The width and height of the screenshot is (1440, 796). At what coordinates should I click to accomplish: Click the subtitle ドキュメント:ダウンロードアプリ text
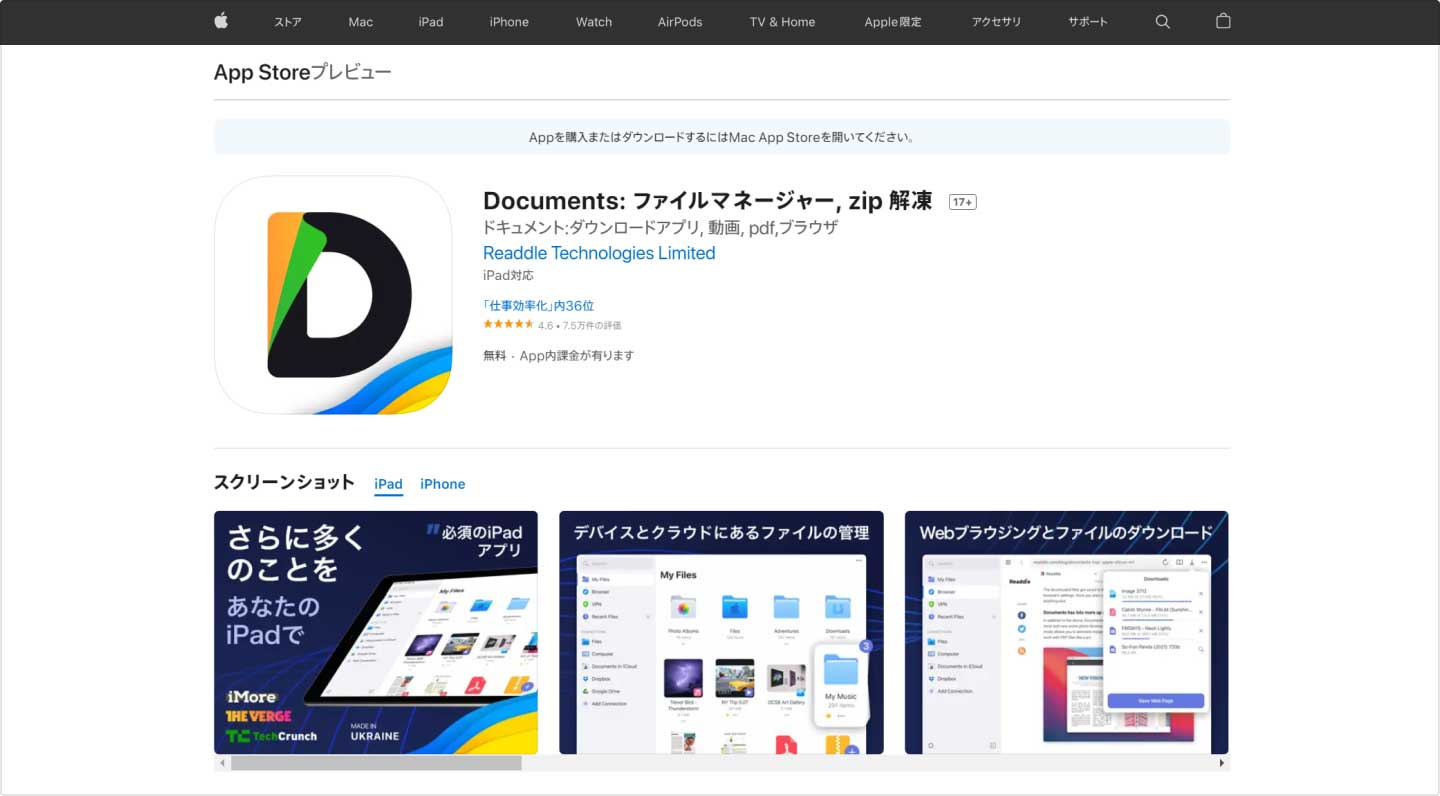point(660,227)
